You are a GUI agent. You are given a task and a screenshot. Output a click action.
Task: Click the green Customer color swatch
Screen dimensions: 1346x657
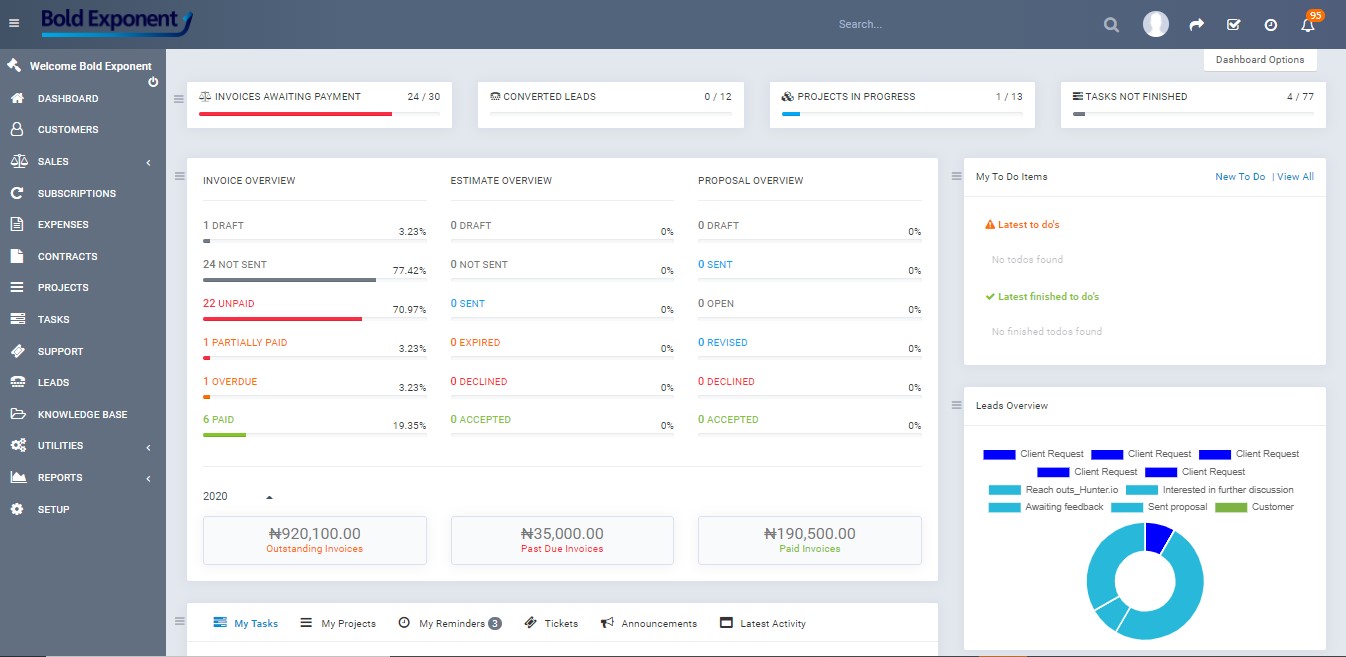[1231, 507]
